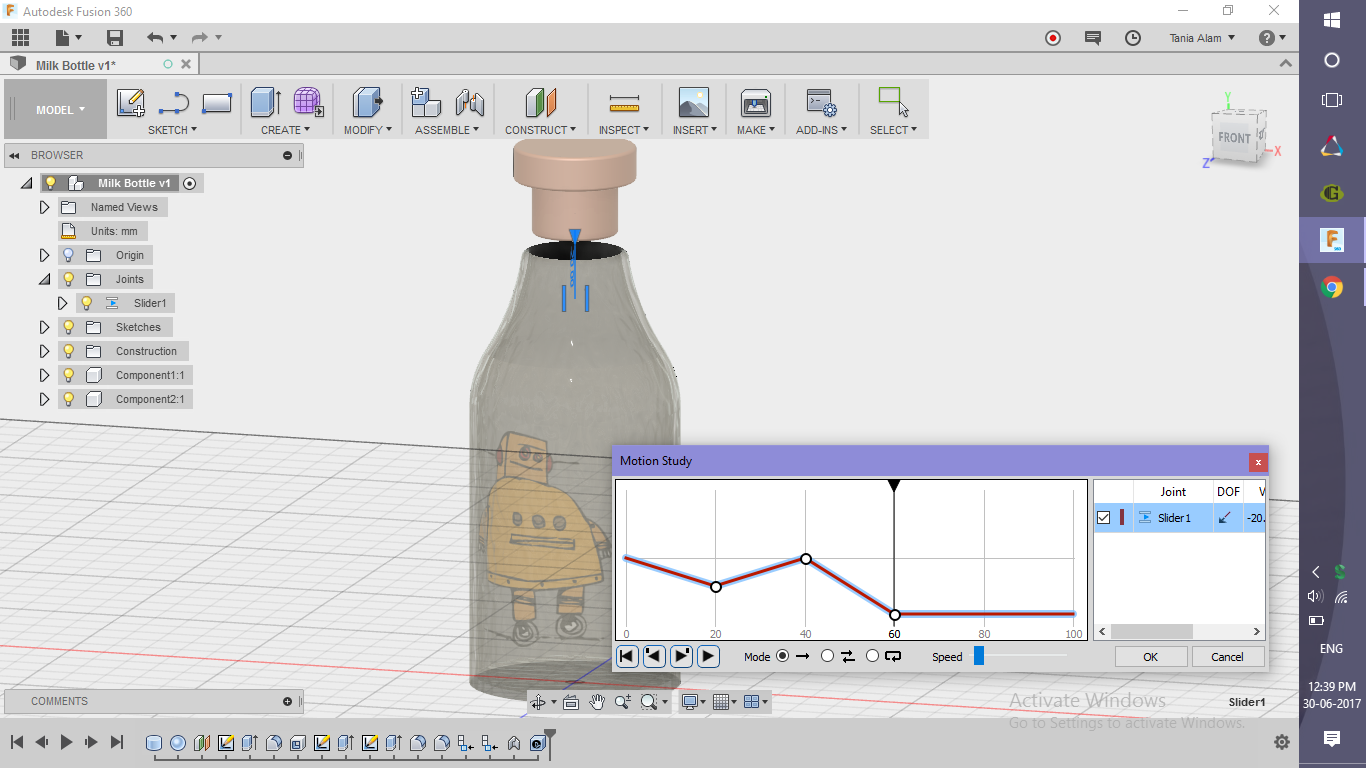Open Windows Action Center notifications
The image size is (1366, 768).
coord(1332,739)
